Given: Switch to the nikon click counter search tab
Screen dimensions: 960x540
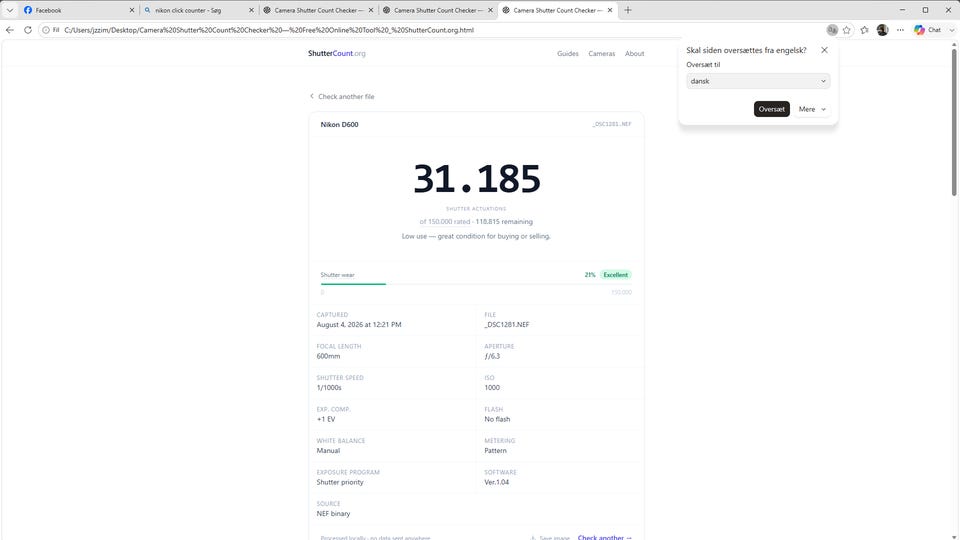Looking at the screenshot, I should [197, 10].
